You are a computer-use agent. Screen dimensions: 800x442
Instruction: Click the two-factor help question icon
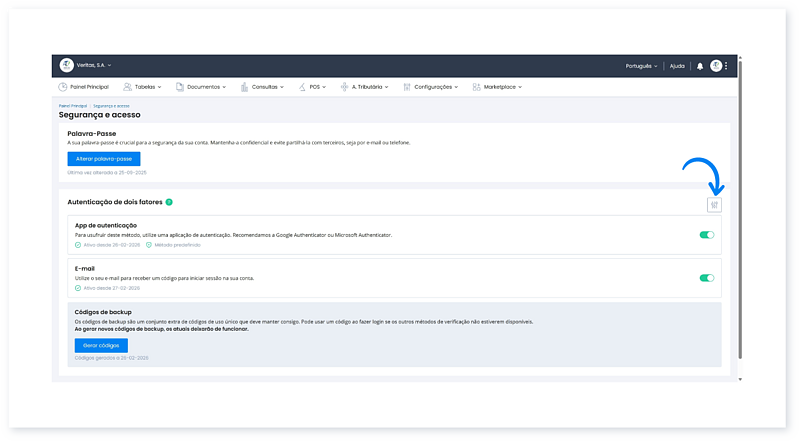[170, 202]
